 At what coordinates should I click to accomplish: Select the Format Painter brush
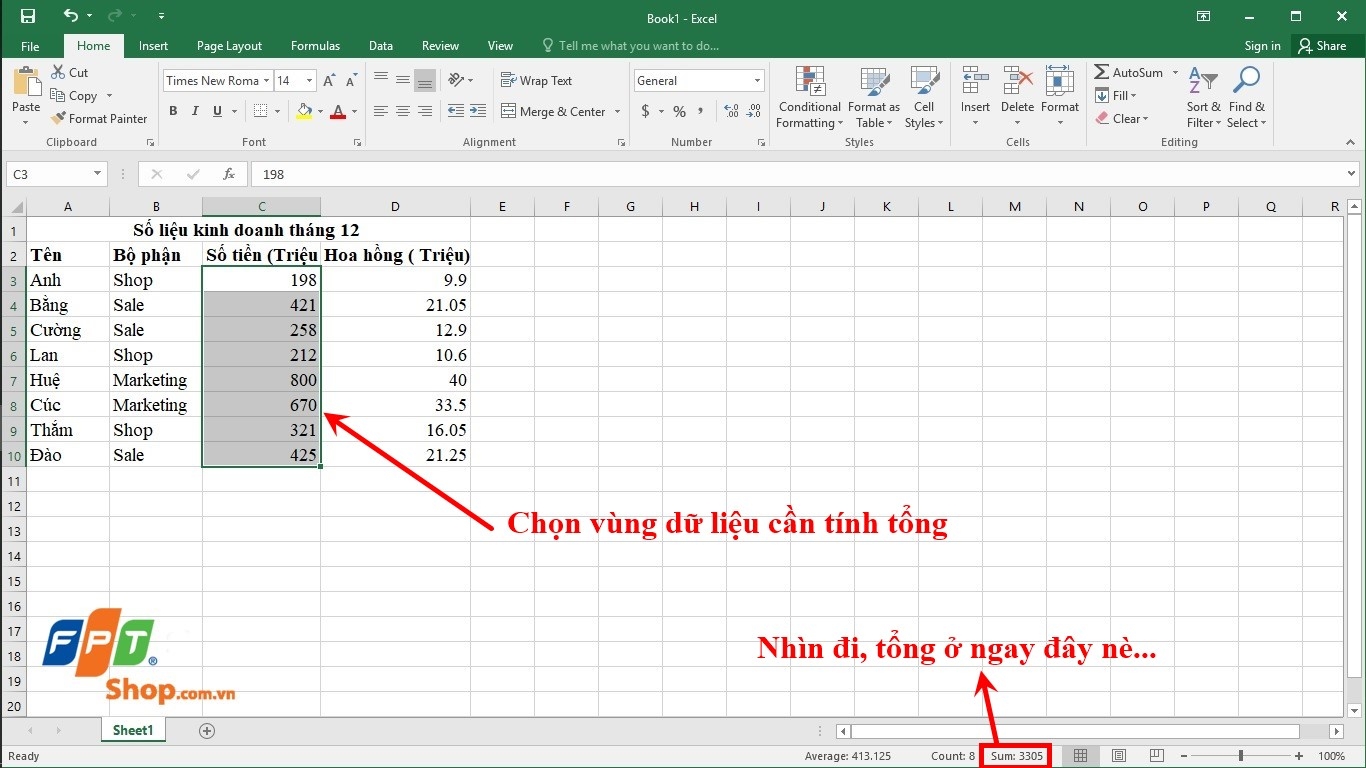pyautogui.click(x=99, y=118)
